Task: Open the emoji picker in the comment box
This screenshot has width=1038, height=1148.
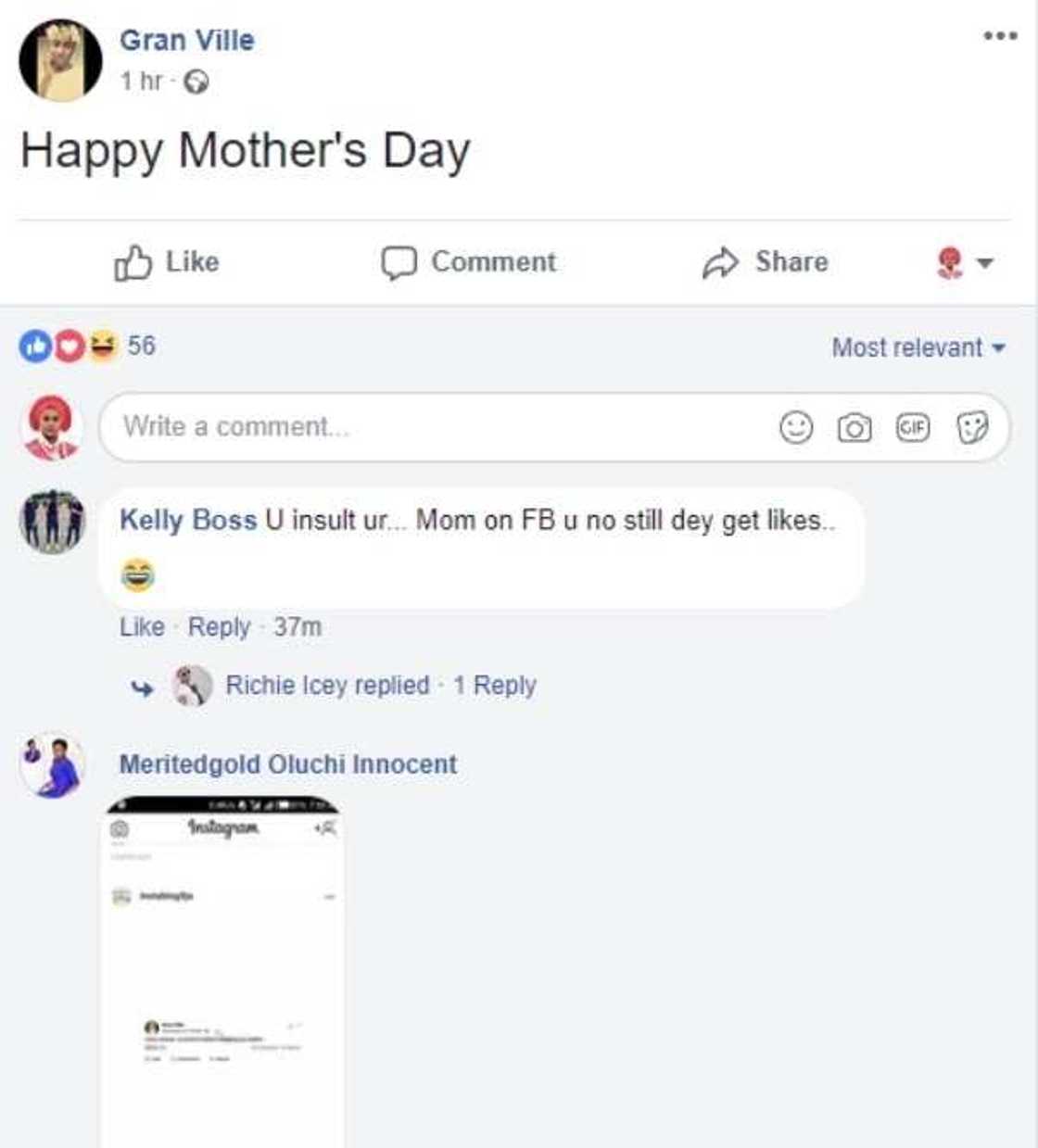Action: point(795,427)
